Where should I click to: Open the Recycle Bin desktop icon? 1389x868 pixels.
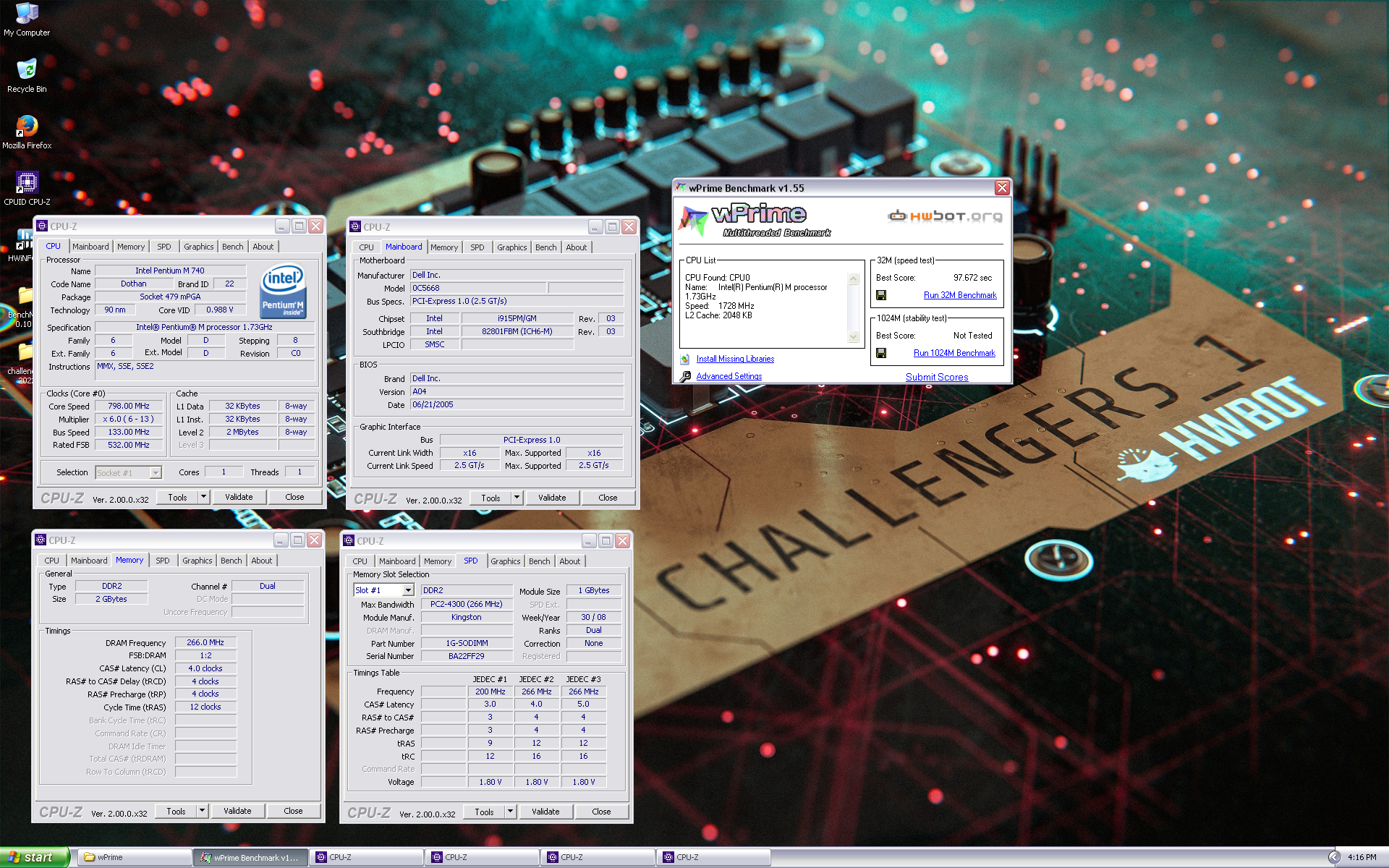(27, 76)
